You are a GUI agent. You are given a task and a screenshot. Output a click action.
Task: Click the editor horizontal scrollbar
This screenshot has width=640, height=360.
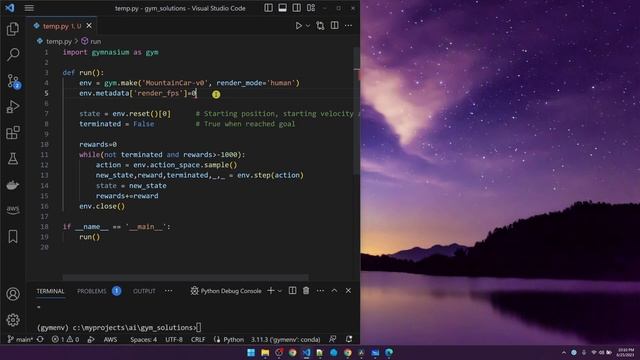[x=186, y=278]
